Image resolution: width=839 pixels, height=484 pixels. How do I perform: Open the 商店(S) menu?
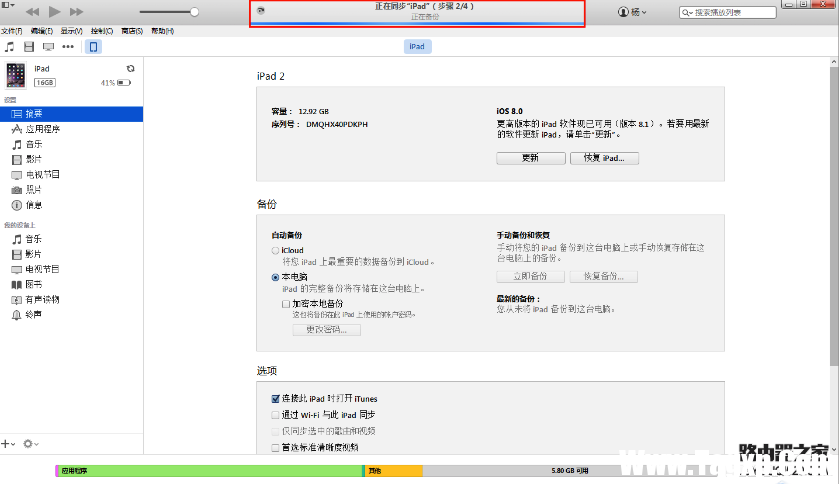click(132, 31)
